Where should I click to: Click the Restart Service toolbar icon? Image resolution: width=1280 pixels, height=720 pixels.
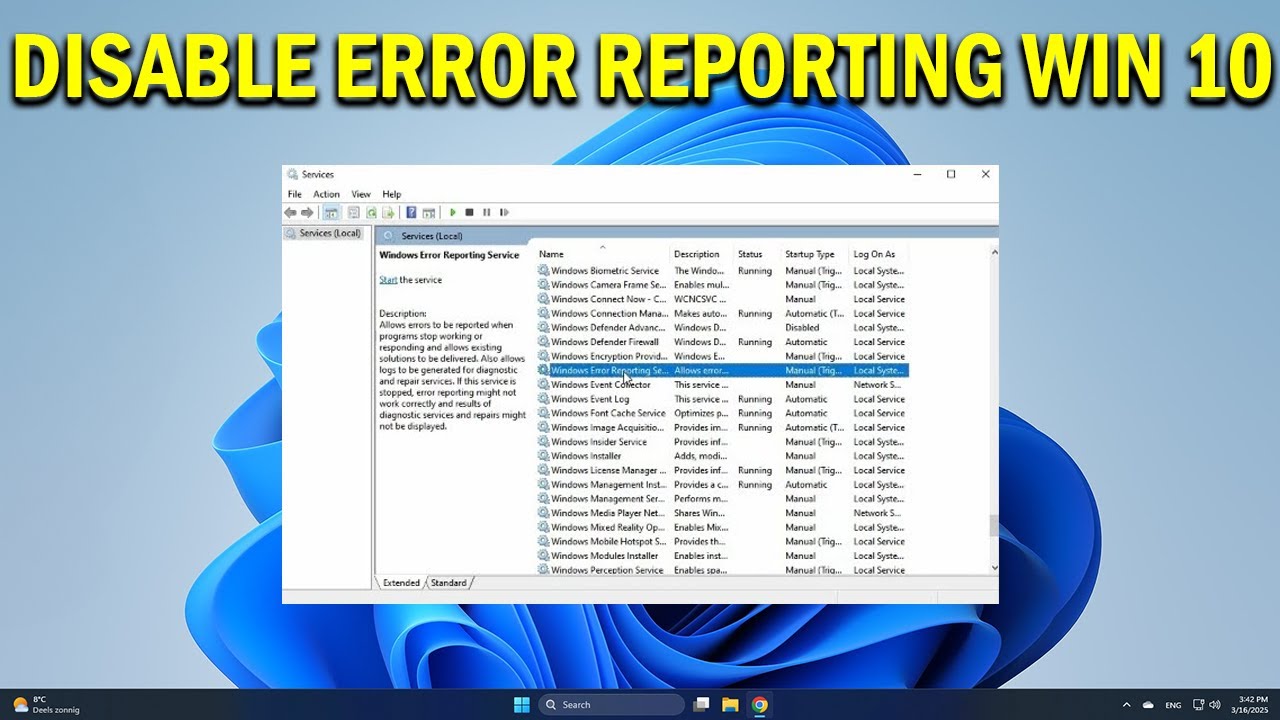(504, 212)
